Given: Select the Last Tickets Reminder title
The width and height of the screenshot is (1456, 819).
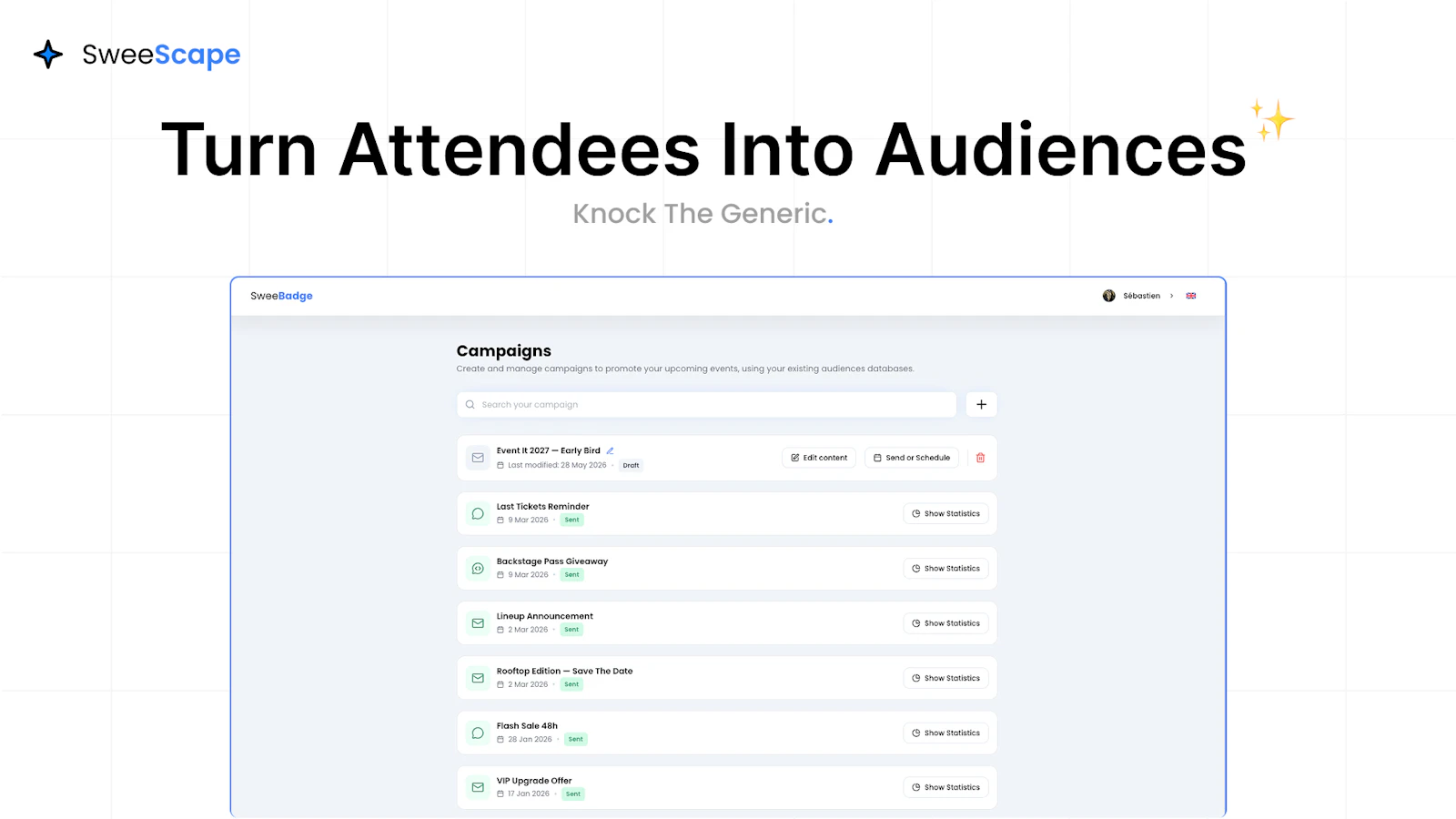Looking at the screenshot, I should tap(542, 507).
